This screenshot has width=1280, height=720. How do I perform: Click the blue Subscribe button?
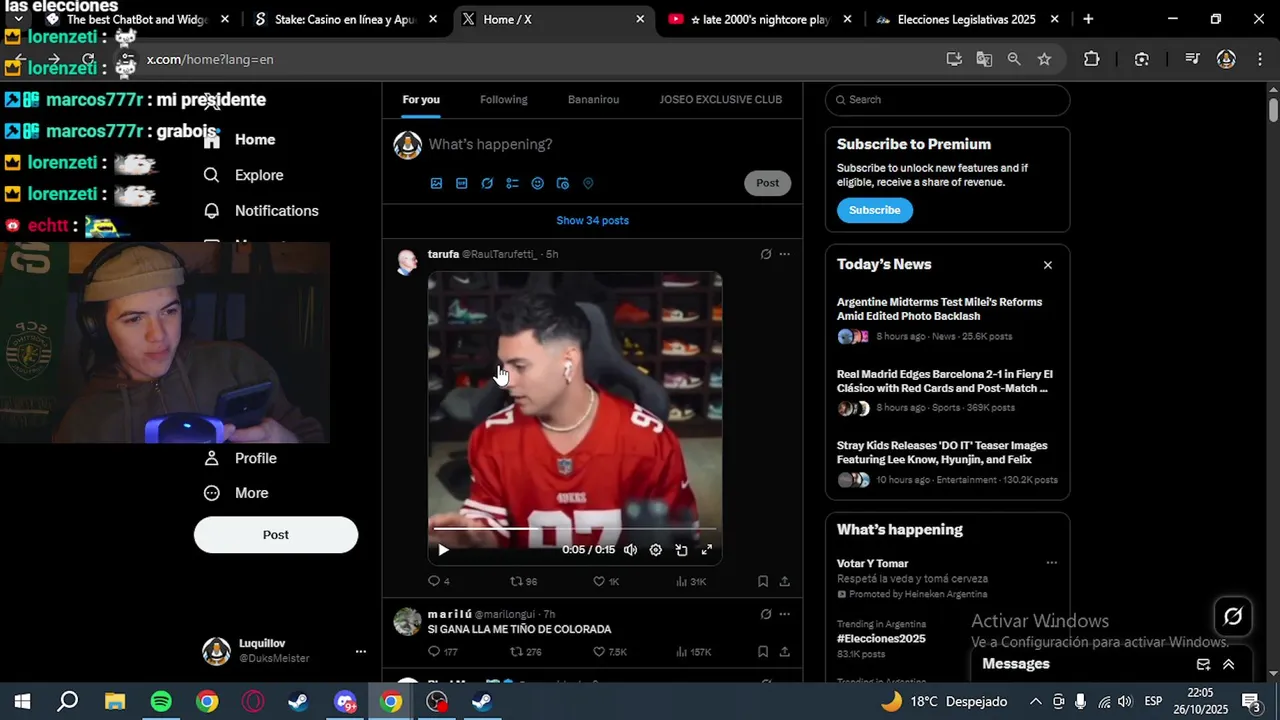(x=875, y=210)
